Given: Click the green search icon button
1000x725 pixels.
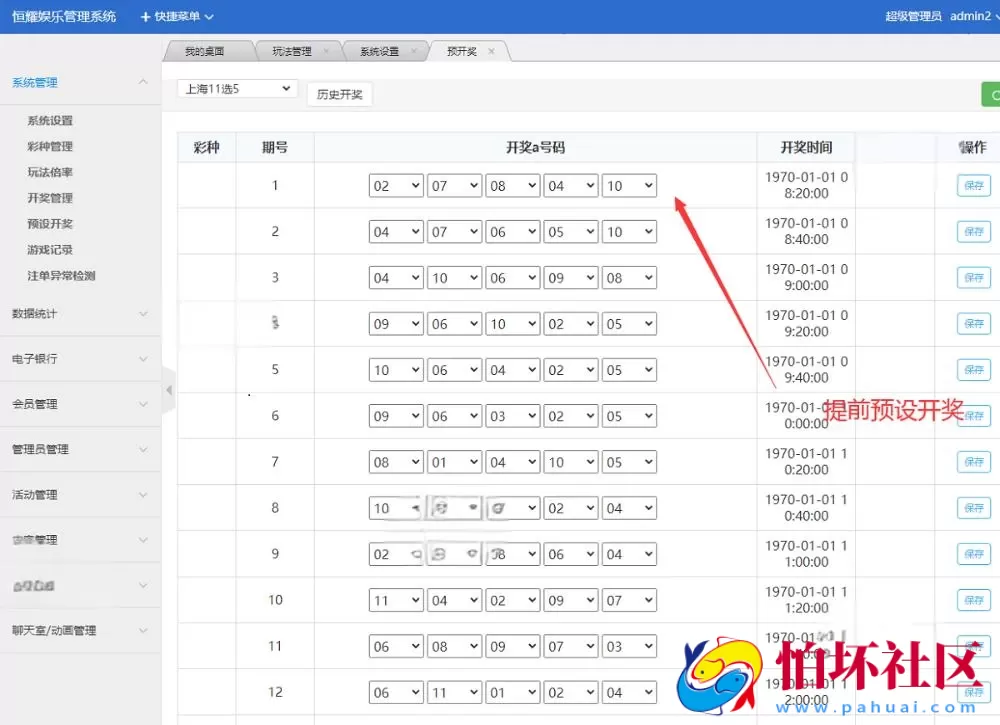Looking at the screenshot, I should [x=992, y=93].
